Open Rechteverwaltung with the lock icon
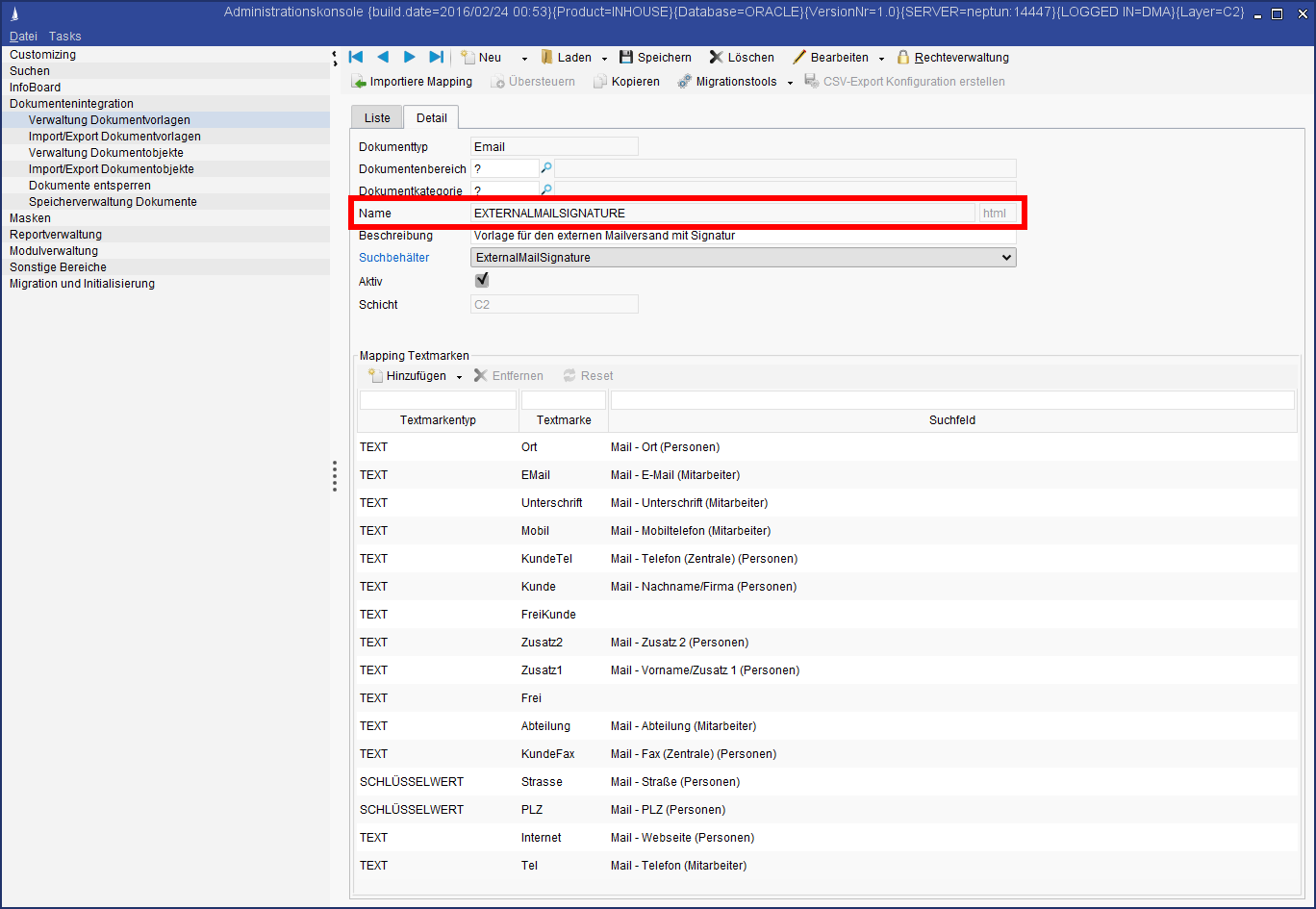The width and height of the screenshot is (1316, 909). (903, 58)
